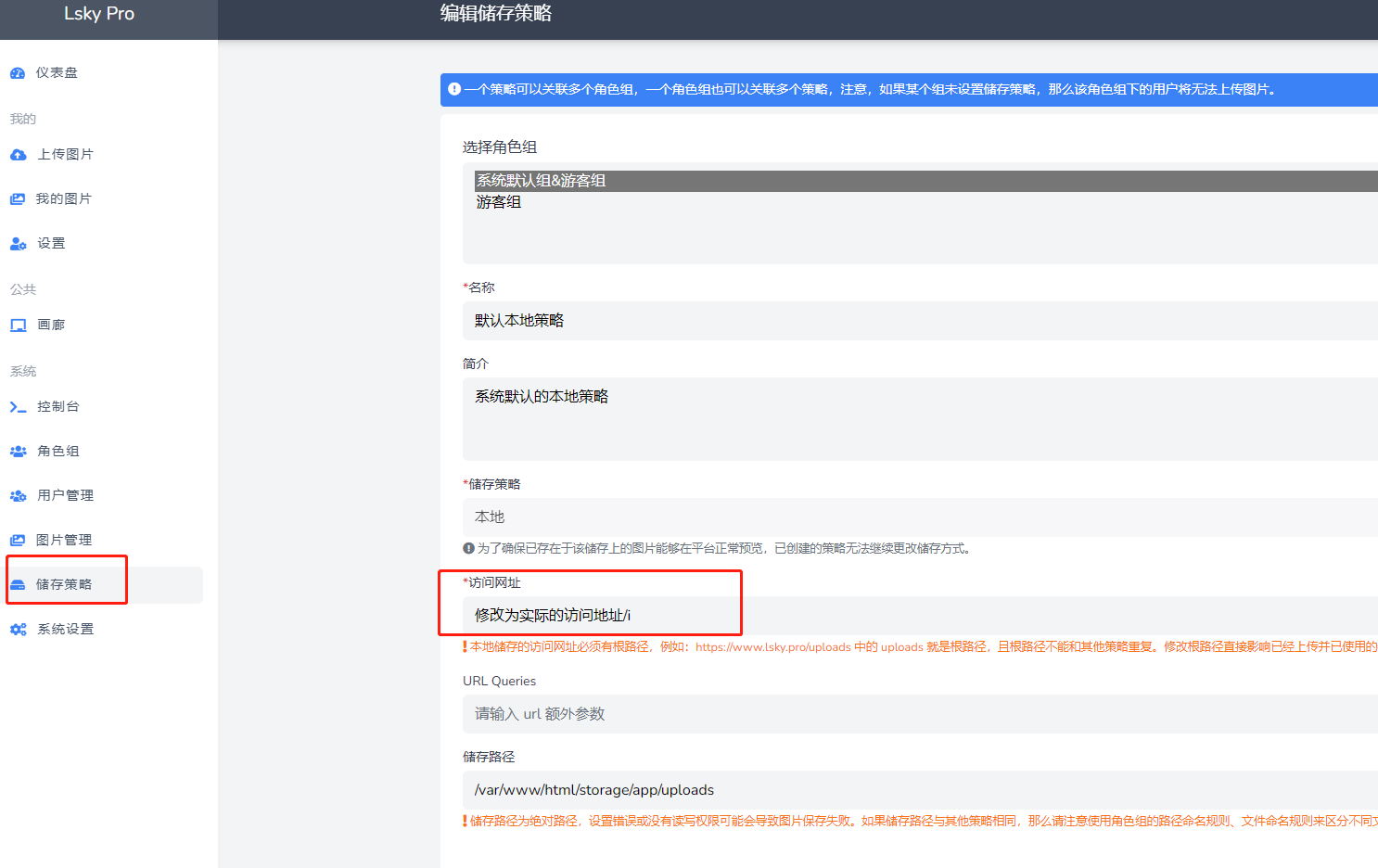Click the dashboard gauge icon next to 仪表盘
Viewport: 1378px width, 868px height.
18,73
